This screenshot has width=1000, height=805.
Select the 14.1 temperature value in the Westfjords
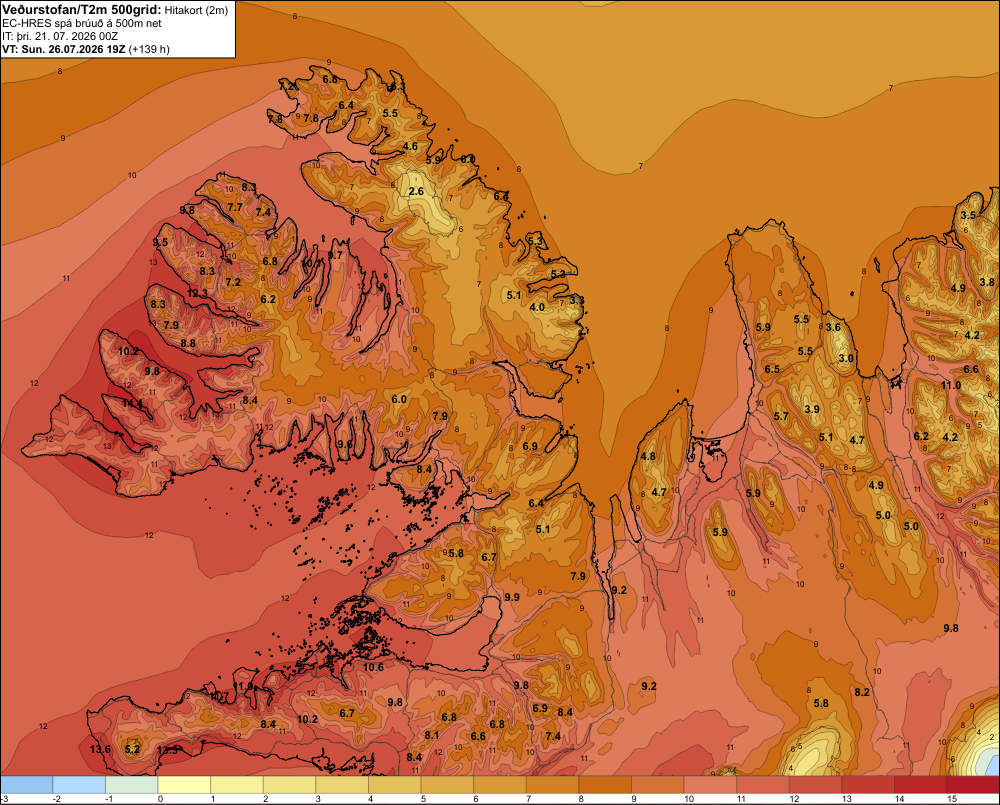[133, 403]
